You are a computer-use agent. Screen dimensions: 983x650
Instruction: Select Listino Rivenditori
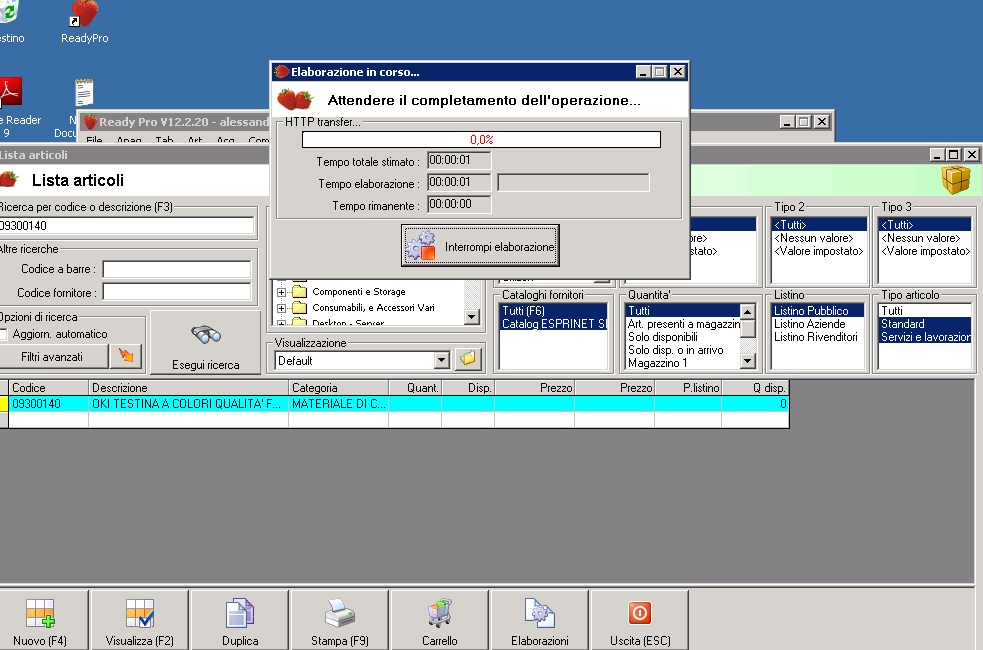[817, 337]
